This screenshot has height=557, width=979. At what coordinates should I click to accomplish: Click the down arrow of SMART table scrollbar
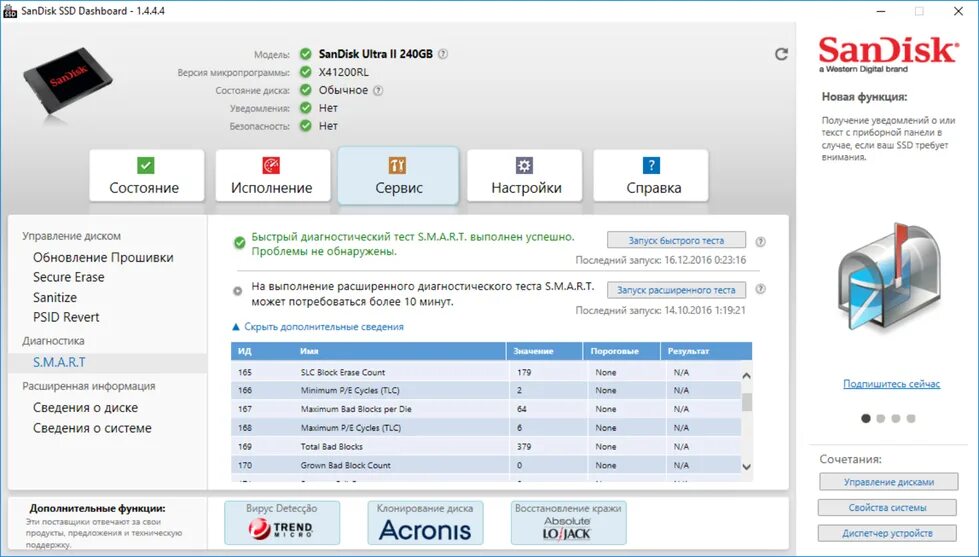pos(746,466)
